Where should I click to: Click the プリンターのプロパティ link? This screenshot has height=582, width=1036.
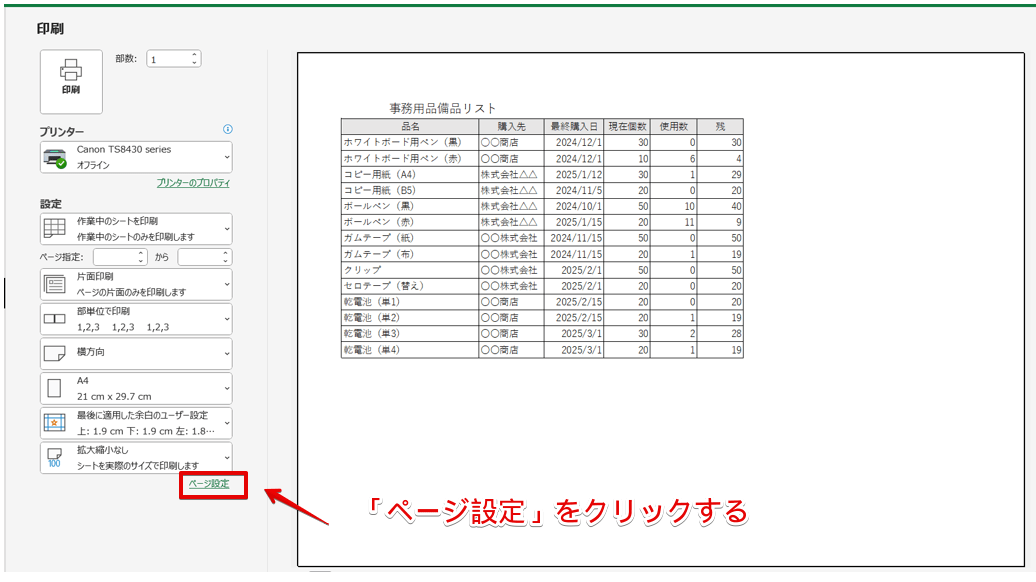point(194,184)
